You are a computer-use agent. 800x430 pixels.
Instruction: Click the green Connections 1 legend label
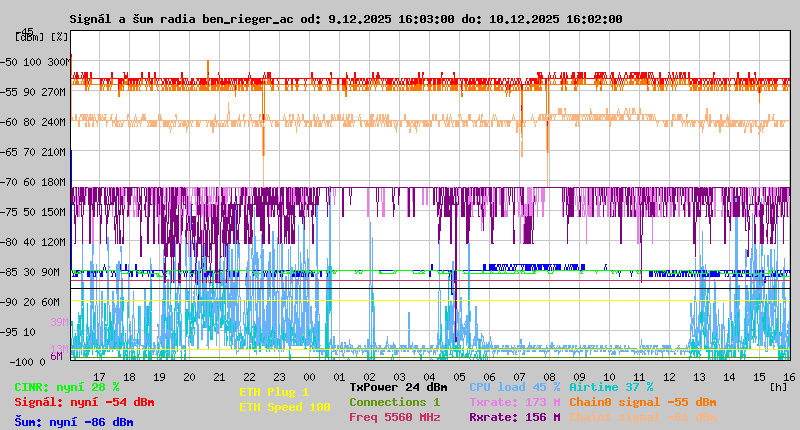(x=394, y=402)
